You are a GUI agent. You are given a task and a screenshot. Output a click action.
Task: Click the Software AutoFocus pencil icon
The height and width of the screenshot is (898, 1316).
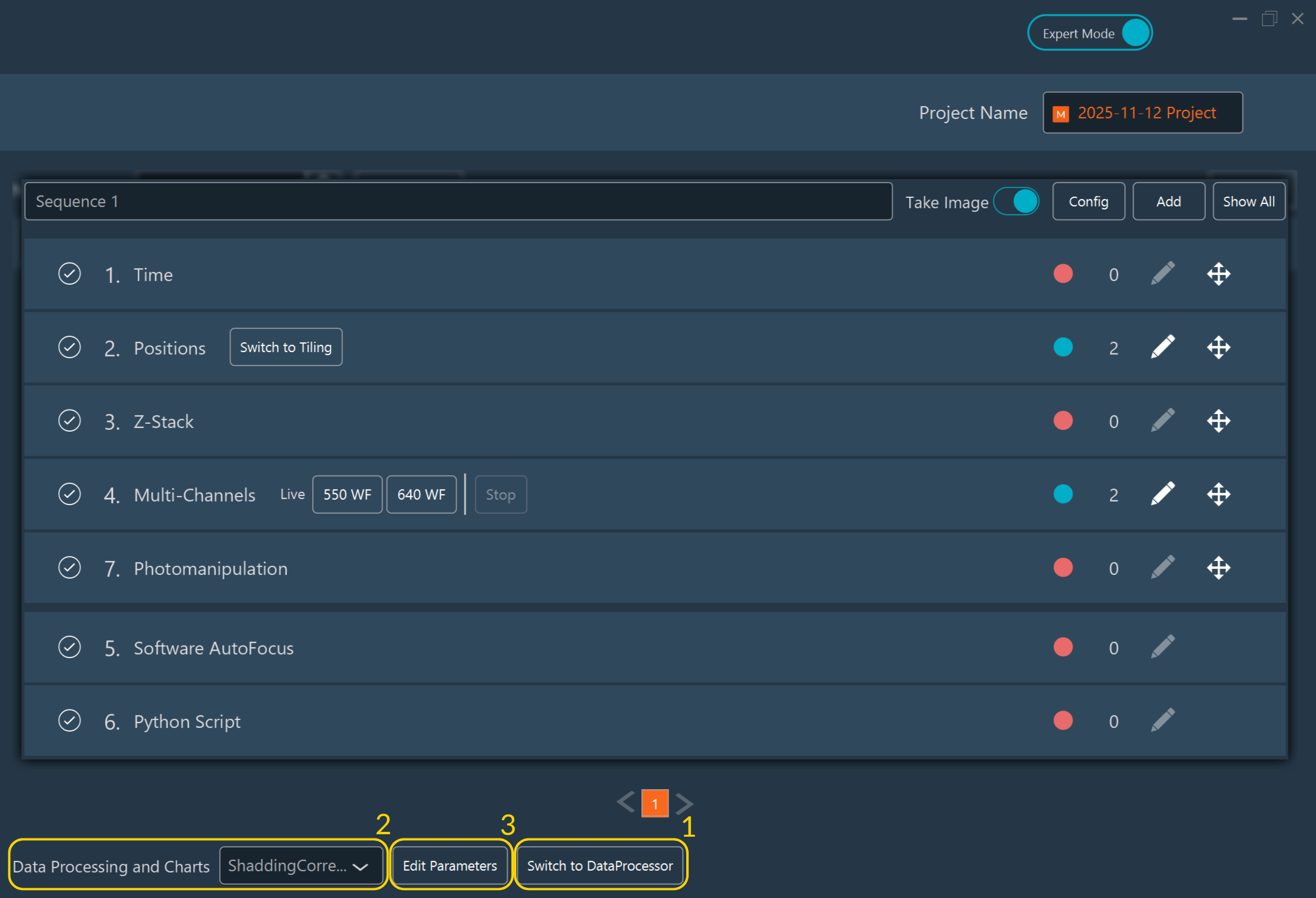tap(1162, 647)
